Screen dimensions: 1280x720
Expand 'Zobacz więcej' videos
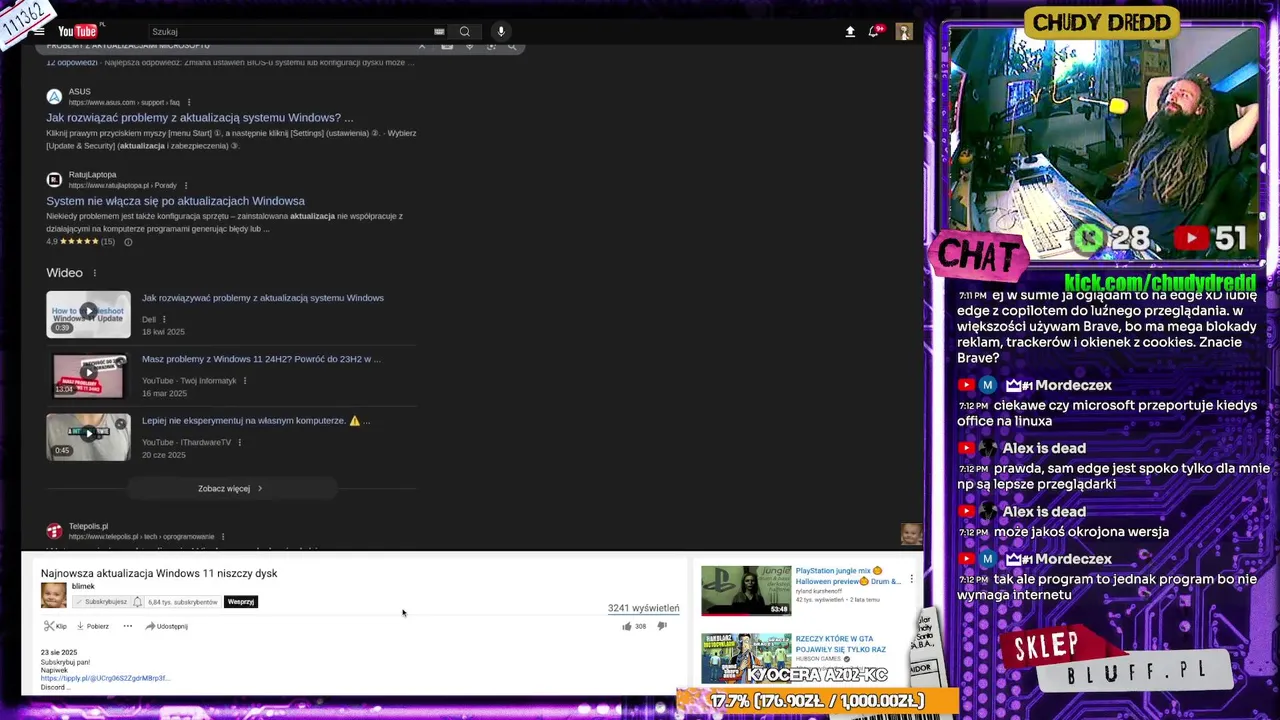pyautogui.click(x=230, y=489)
